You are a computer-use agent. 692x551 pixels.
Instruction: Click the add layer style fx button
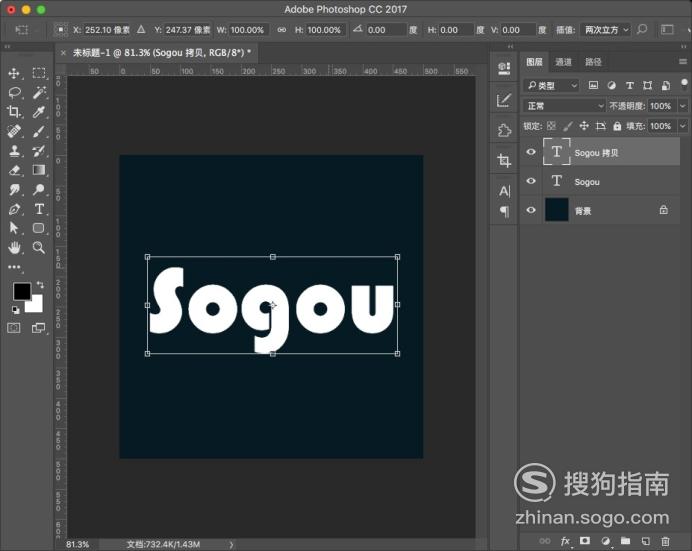tap(565, 541)
